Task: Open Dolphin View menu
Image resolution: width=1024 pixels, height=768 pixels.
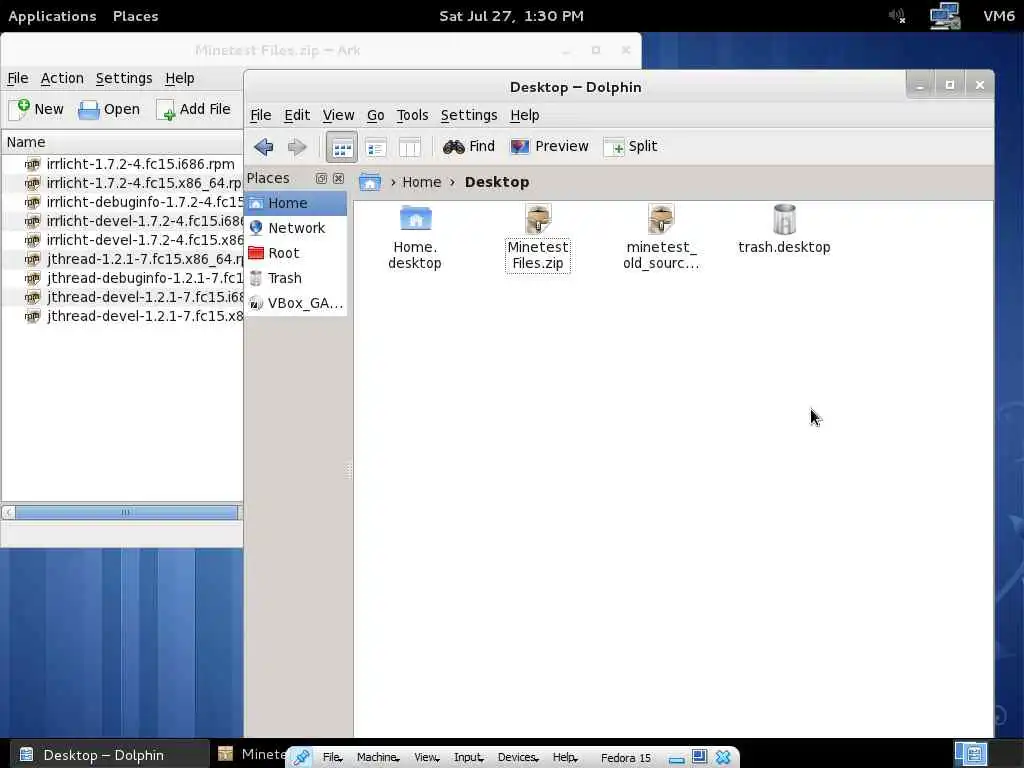Action: point(338,115)
